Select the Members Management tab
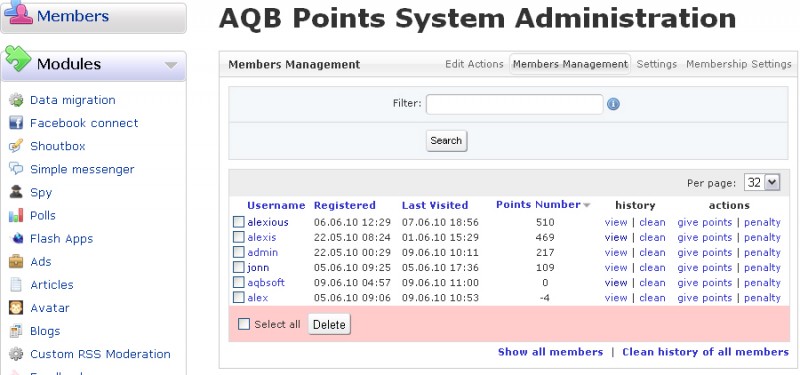 pos(570,64)
